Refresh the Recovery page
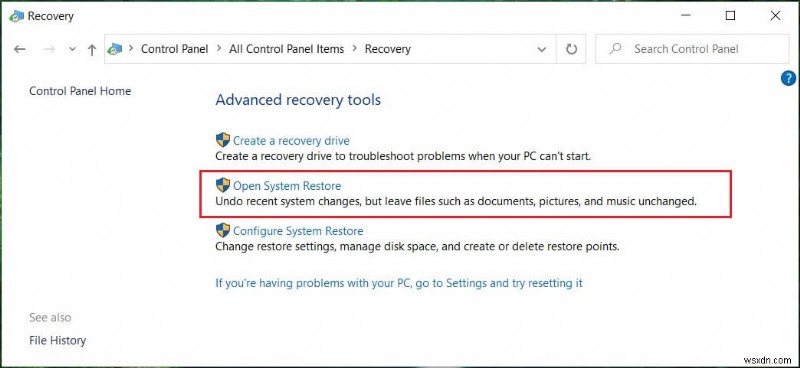The image size is (800, 368). coord(571,49)
